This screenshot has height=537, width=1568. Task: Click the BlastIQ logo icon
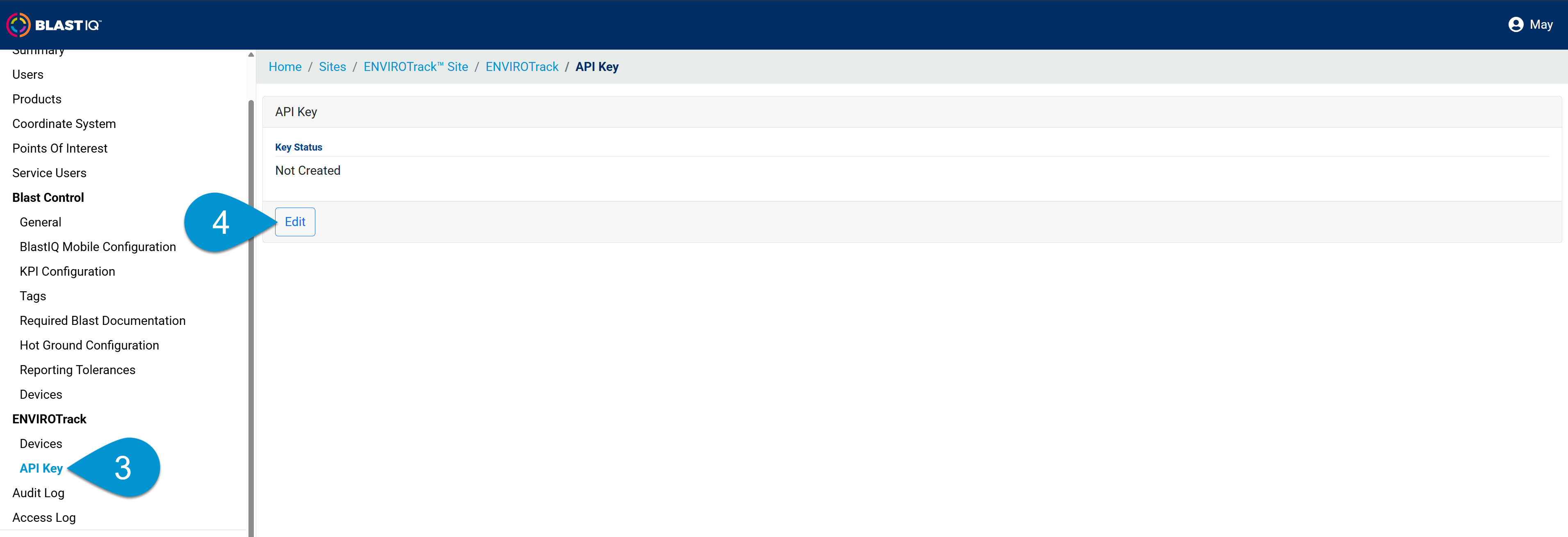click(18, 25)
